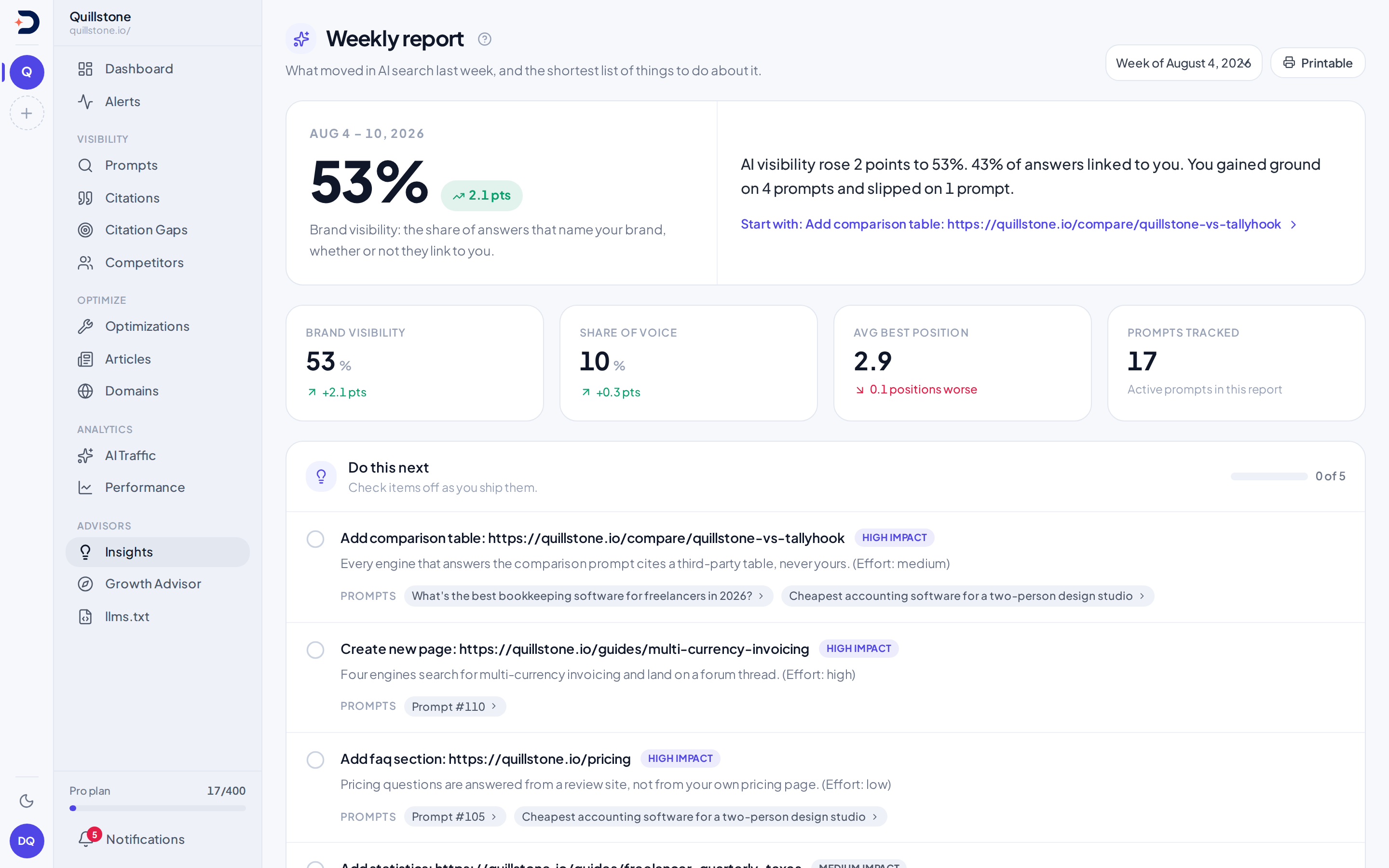
Task: Check off Create new page item
Action: coord(315,650)
